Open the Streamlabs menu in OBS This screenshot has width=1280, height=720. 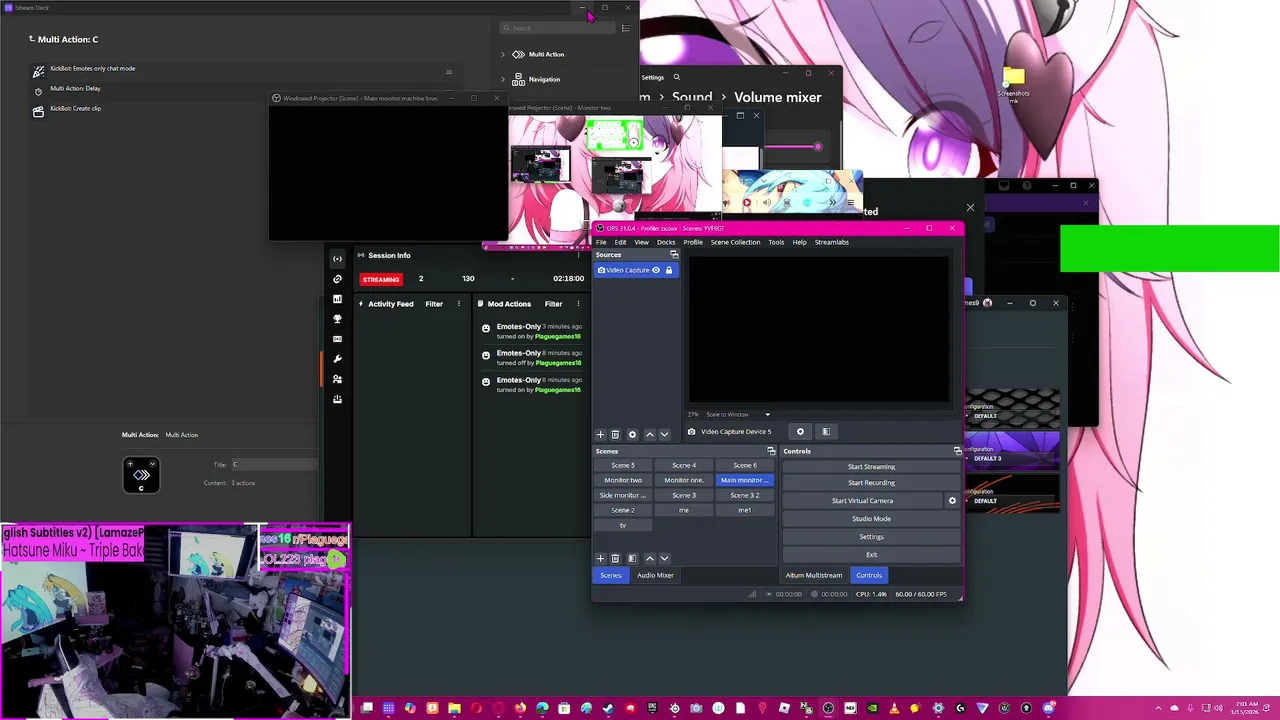(832, 242)
